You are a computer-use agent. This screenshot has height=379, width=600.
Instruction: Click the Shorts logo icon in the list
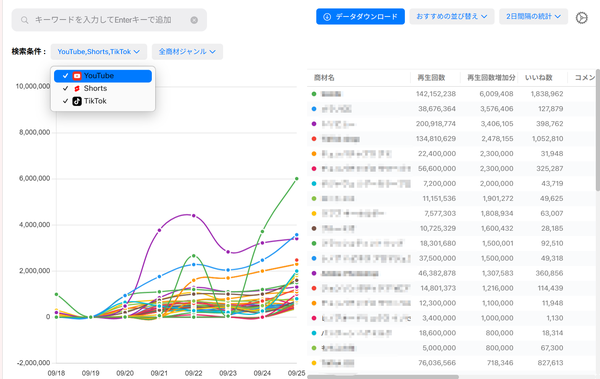pyautogui.click(x=77, y=88)
